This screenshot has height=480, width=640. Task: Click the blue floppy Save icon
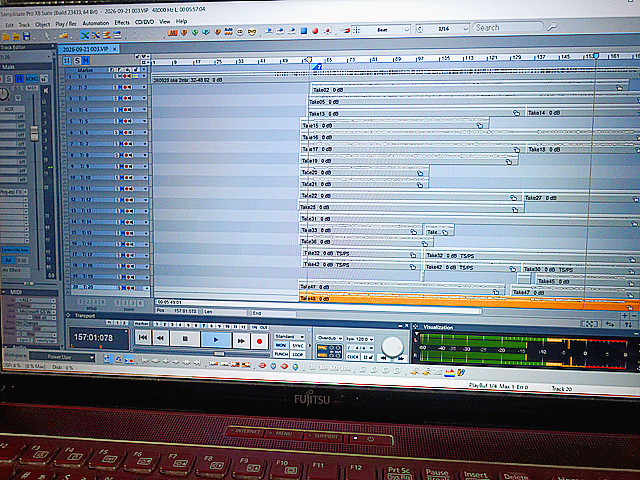(x=27, y=37)
